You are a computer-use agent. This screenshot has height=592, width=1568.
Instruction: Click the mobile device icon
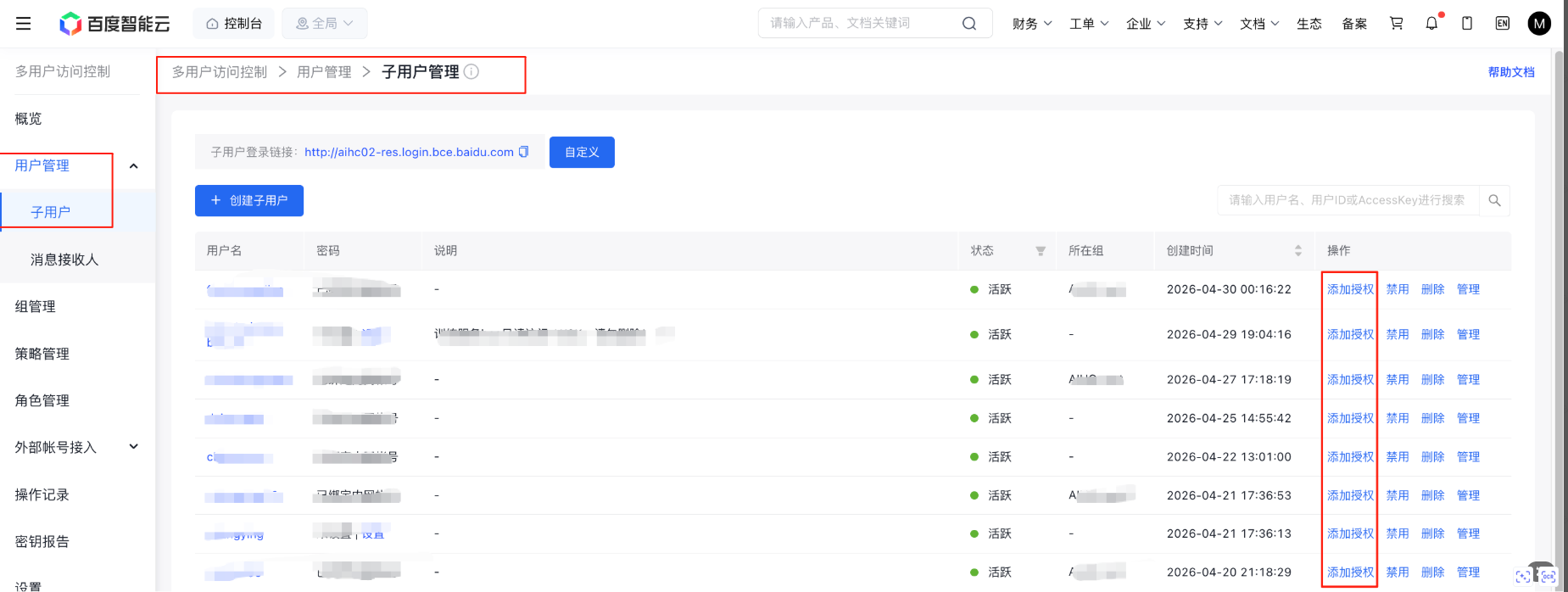(1467, 24)
